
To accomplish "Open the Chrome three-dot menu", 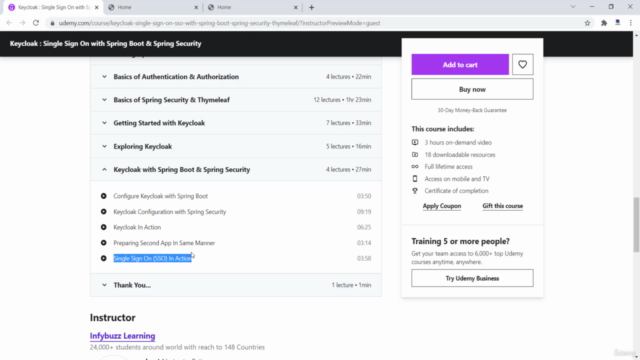I will coord(631,23).
